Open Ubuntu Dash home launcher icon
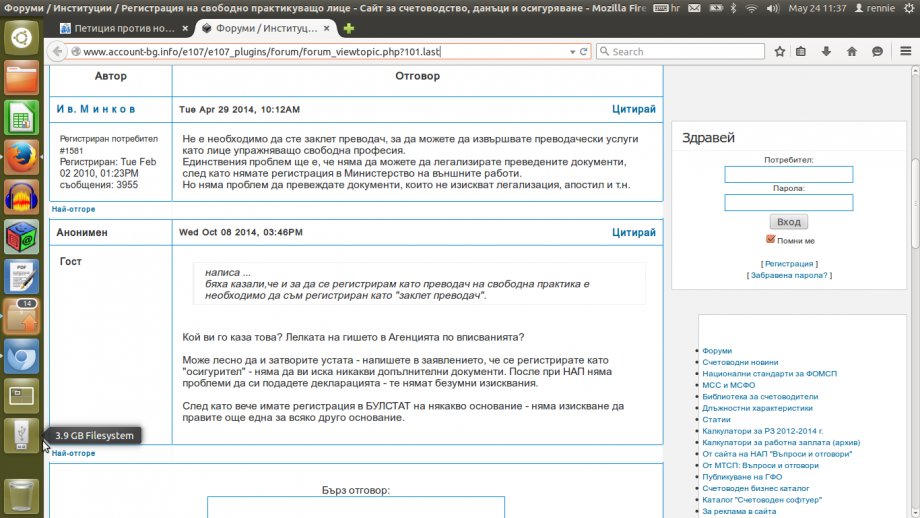920x518 pixels. click(x=22, y=38)
